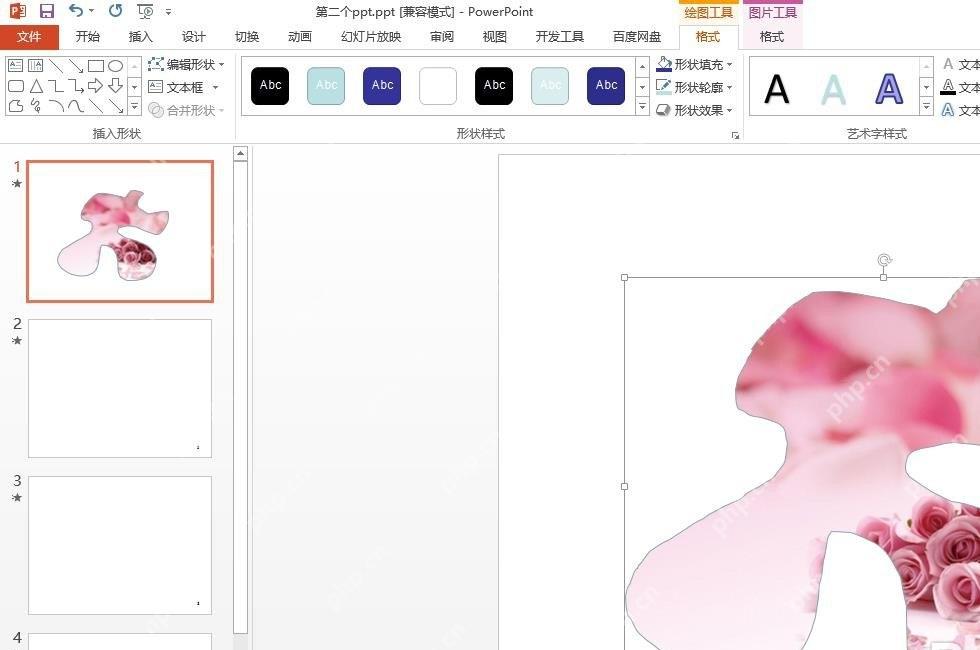Select the slide 3 thumbnail

(120, 545)
